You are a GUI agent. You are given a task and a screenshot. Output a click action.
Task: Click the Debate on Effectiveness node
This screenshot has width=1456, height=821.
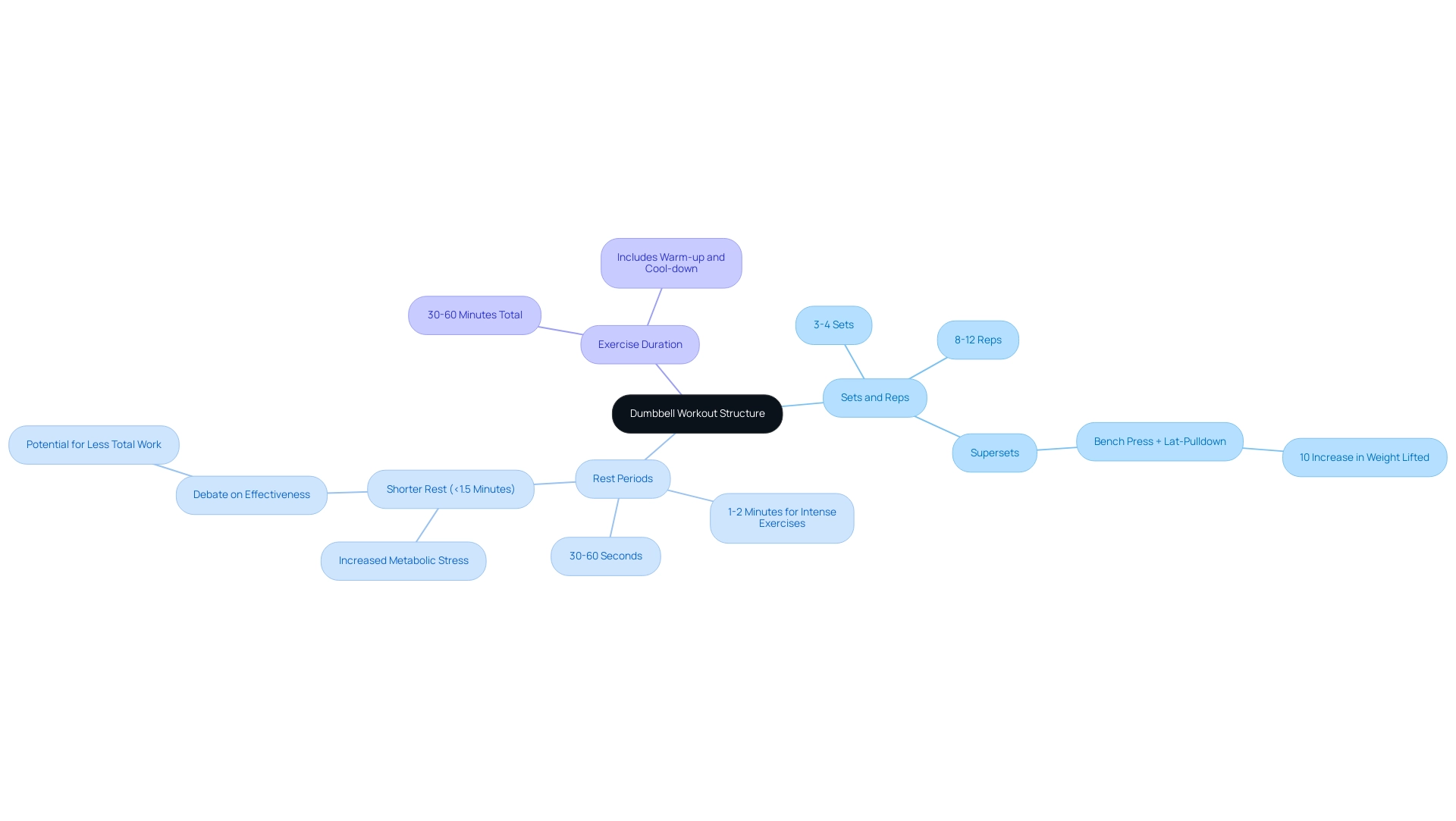click(x=251, y=494)
